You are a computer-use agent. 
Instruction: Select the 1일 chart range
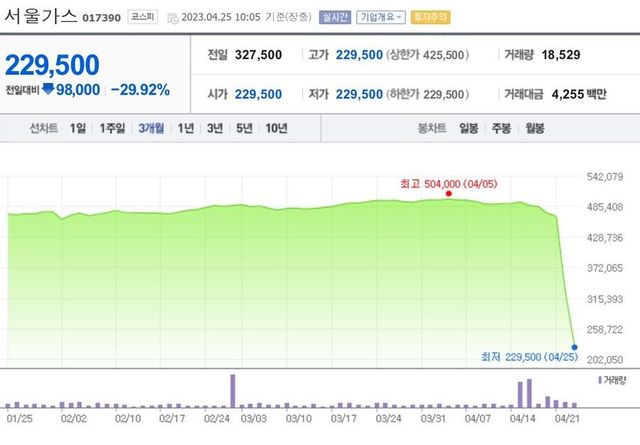(78, 128)
